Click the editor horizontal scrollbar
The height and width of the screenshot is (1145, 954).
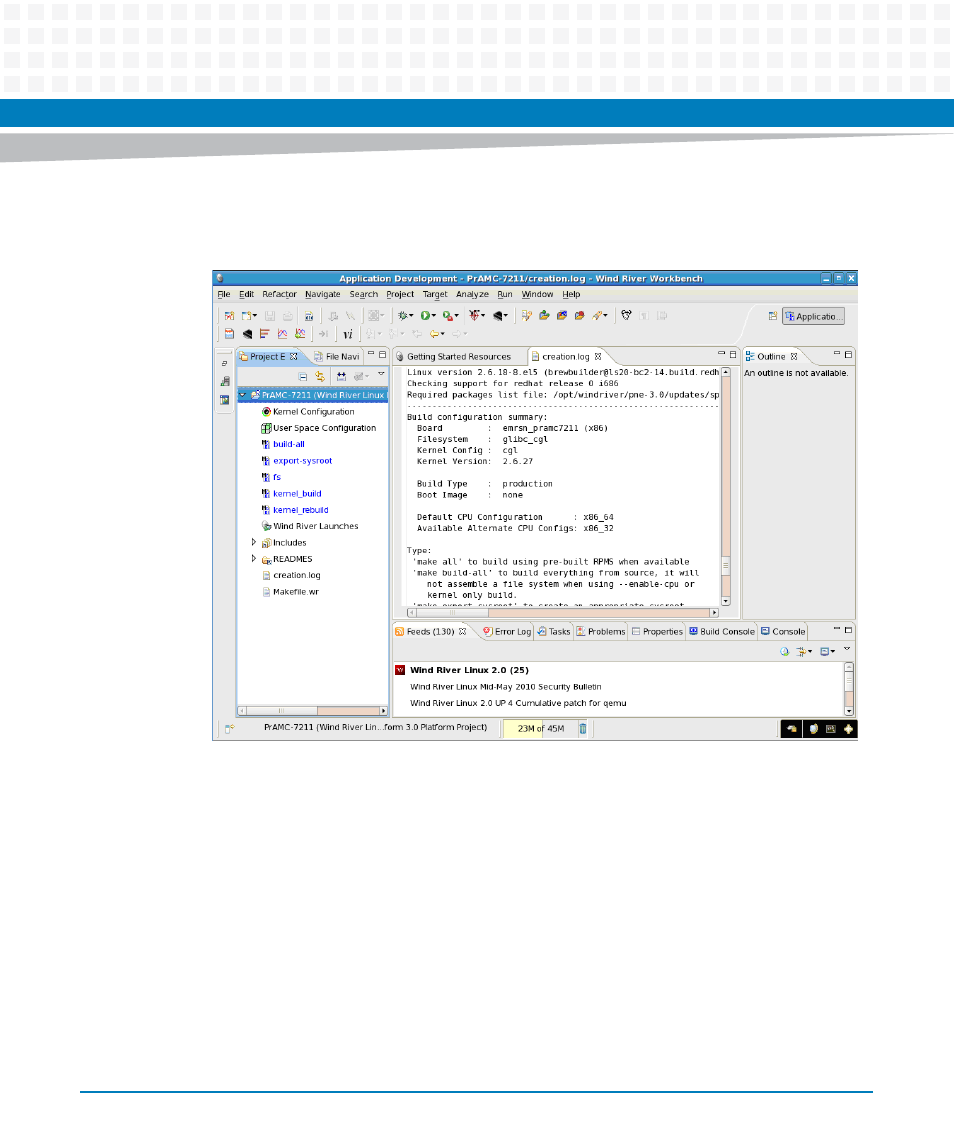563,613
